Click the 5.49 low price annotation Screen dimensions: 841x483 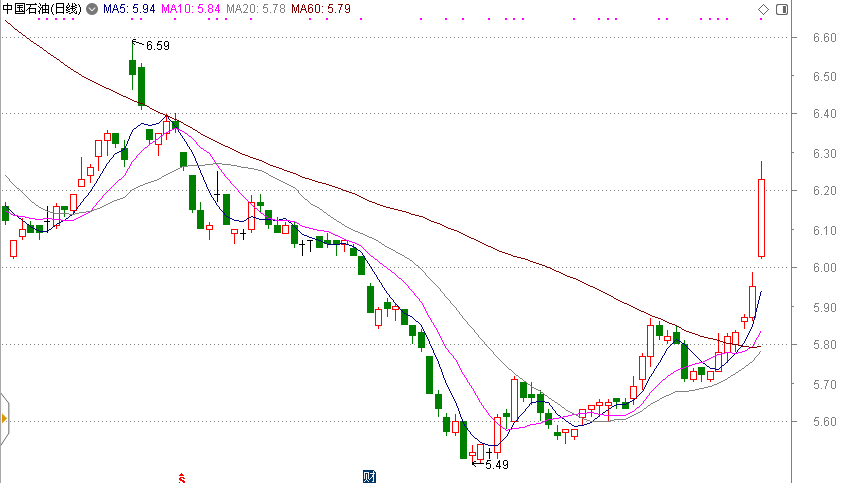click(496, 465)
